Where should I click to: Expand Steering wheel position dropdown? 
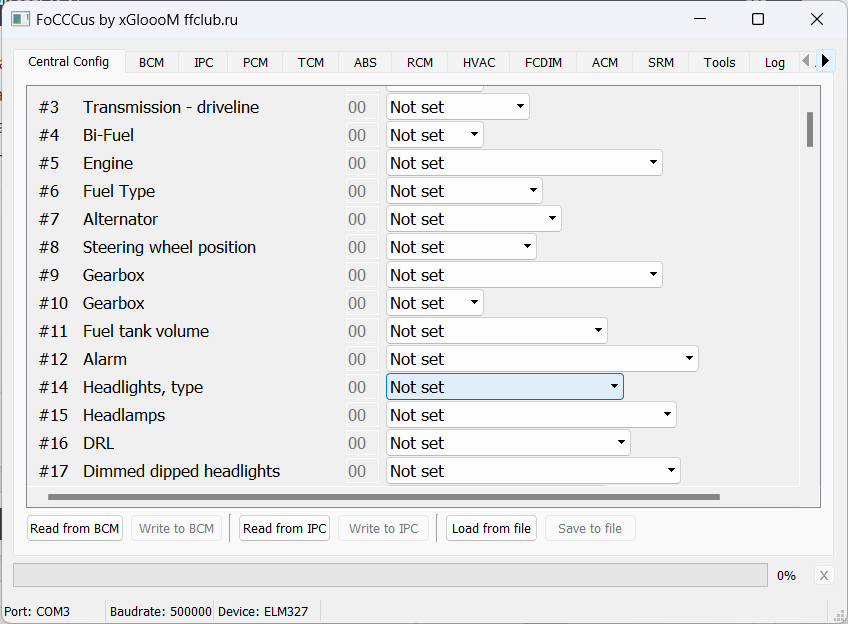click(461, 247)
